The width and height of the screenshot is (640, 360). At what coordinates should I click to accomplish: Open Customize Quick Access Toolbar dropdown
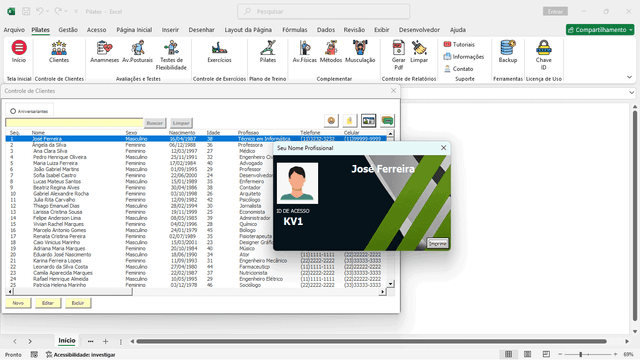pos(76,11)
